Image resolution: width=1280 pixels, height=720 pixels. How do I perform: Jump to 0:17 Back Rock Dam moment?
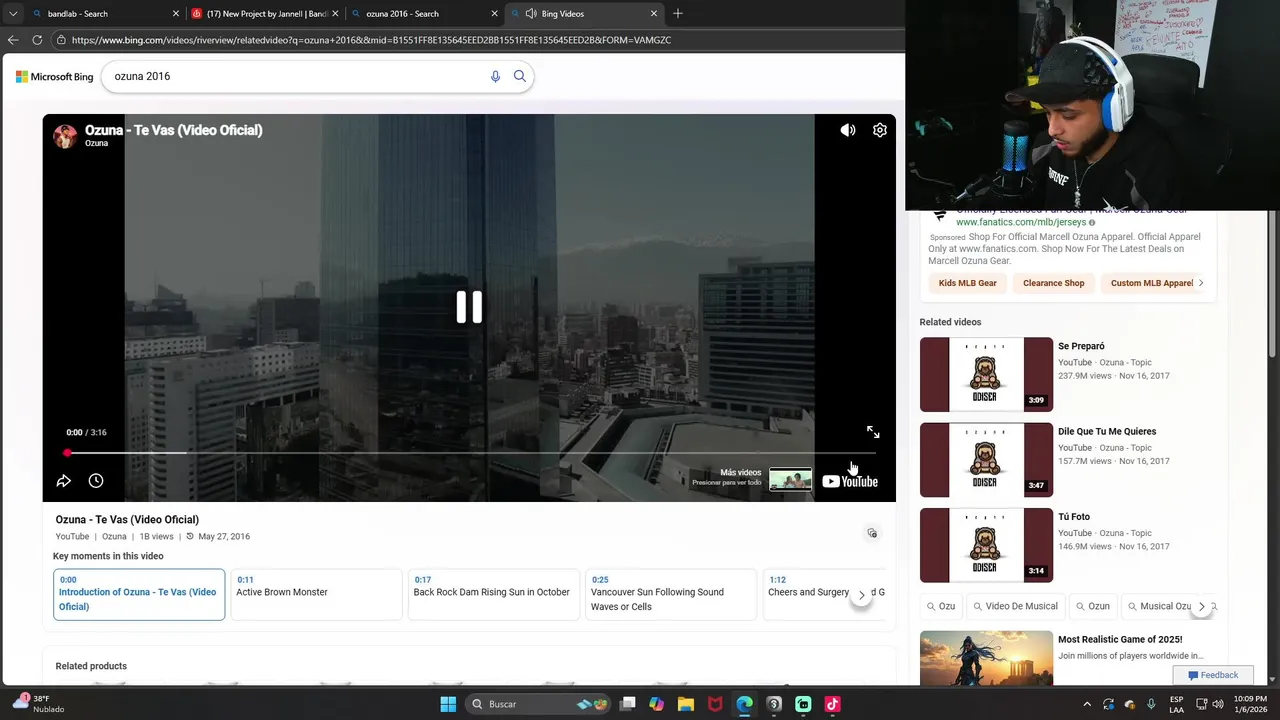tap(493, 594)
